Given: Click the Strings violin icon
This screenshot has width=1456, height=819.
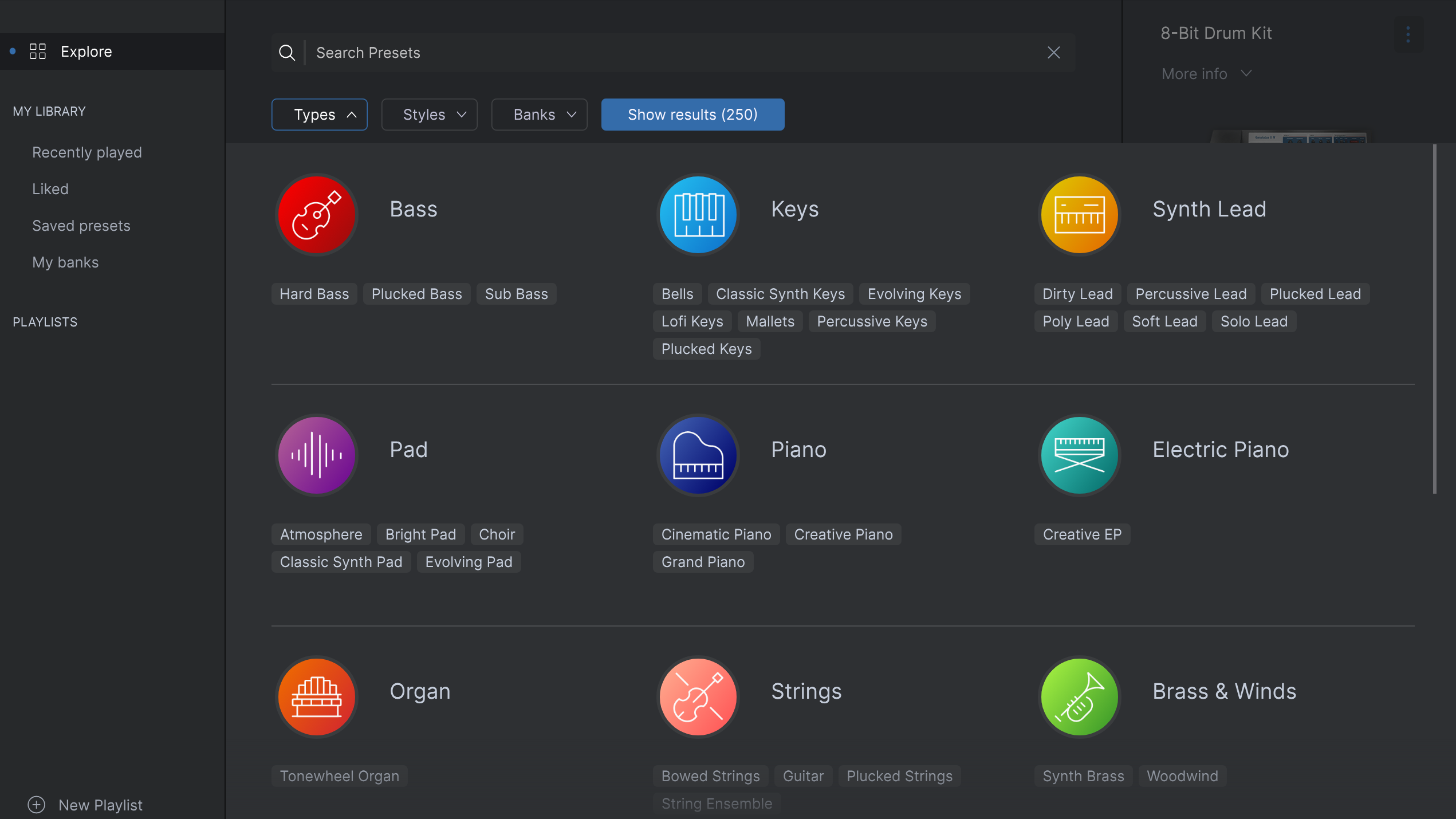Looking at the screenshot, I should pyautogui.click(x=698, y=697).
